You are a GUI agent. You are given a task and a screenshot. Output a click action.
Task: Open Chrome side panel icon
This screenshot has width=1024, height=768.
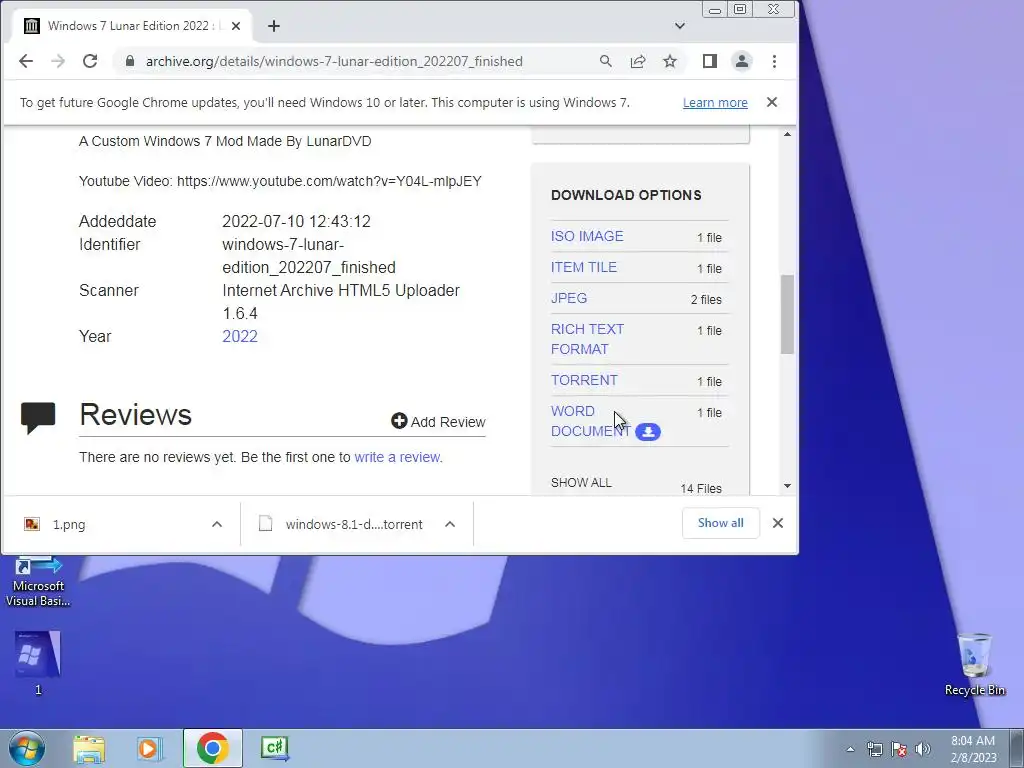point(710,61)
